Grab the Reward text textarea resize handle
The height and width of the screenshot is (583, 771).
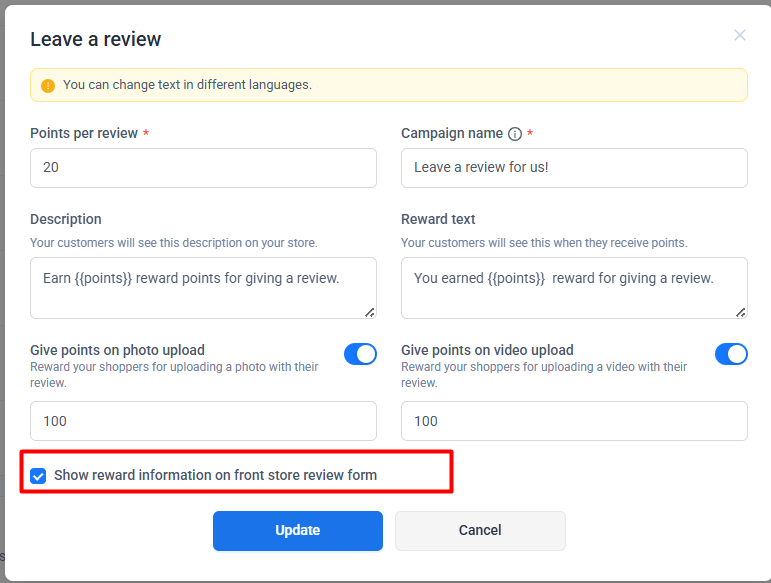tap(741, 312)
